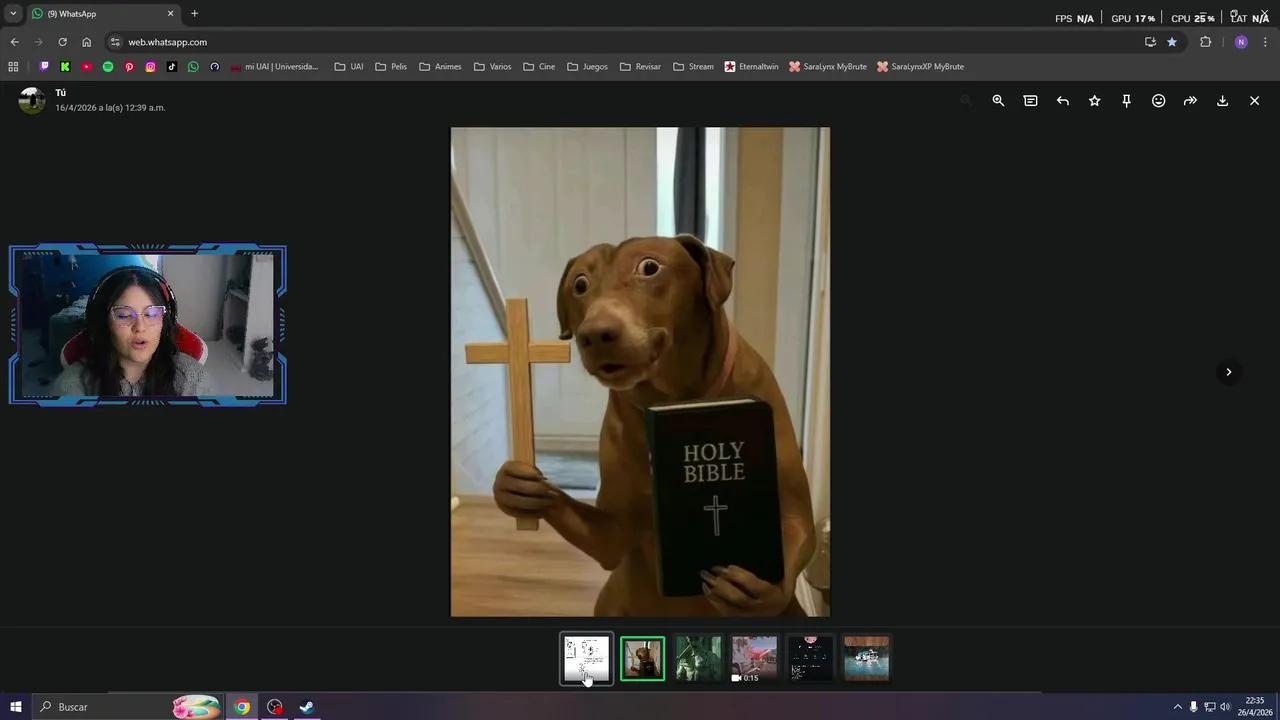Image resolution: width=1280 pixels, height=720 pixels.
Task: Click the sender name Tú
Action: click(61, 93)
